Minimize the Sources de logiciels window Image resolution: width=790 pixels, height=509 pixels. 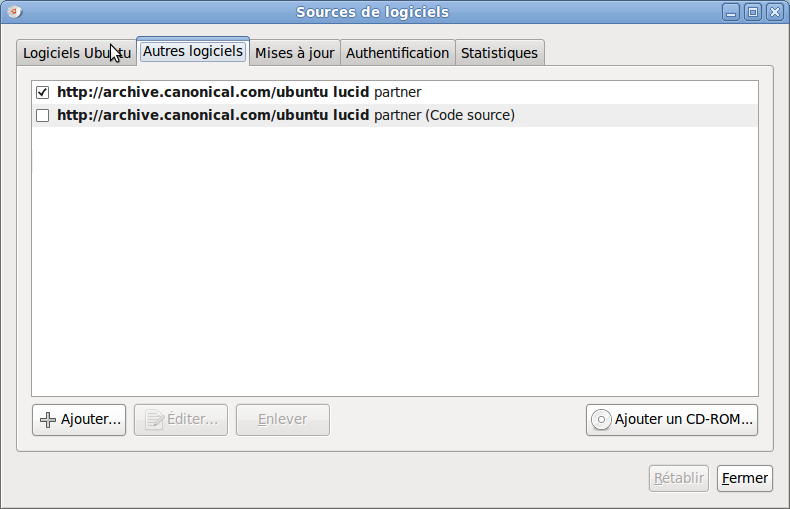pyautogui.click(x=731, y=12)
